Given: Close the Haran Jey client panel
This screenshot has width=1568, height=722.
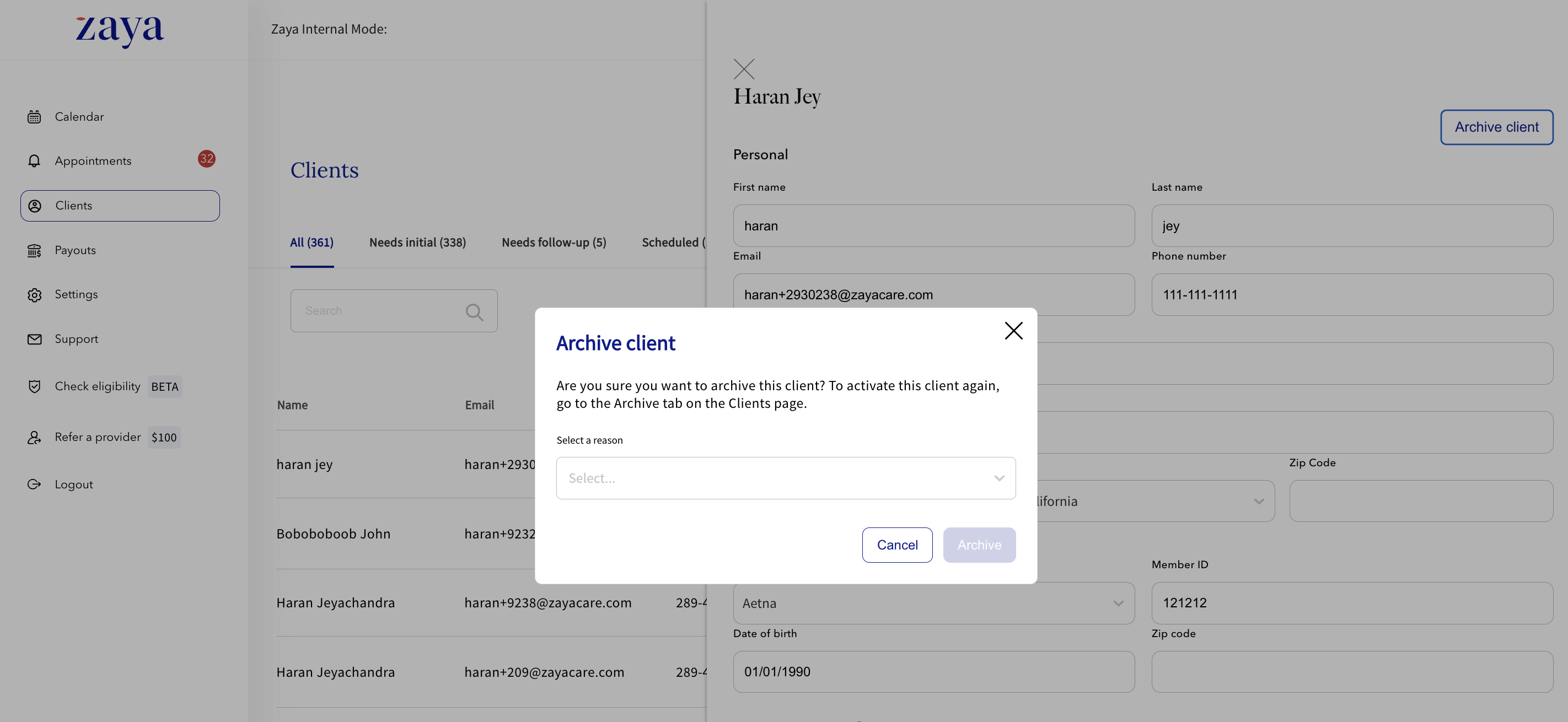Looking at the screenshot, I should click(744, 69).
